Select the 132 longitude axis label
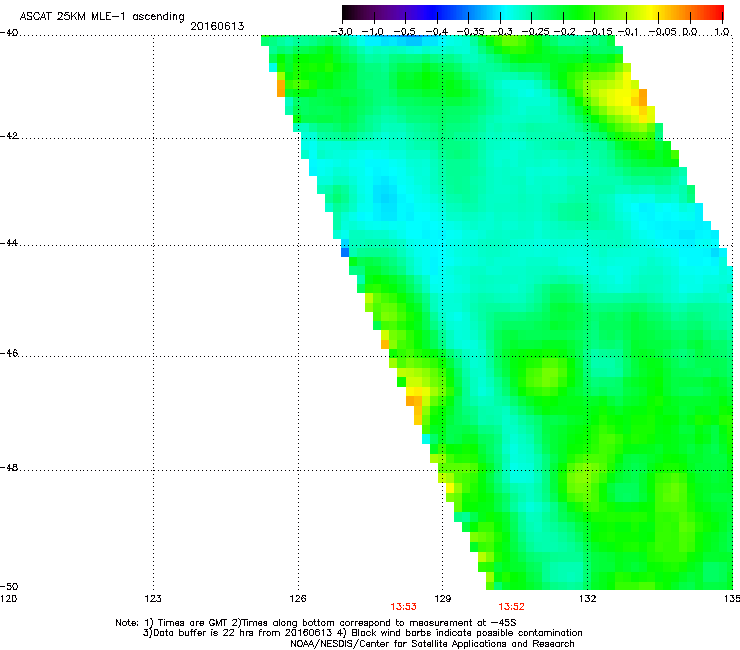The image size is (740, 650). coord(588,599)
